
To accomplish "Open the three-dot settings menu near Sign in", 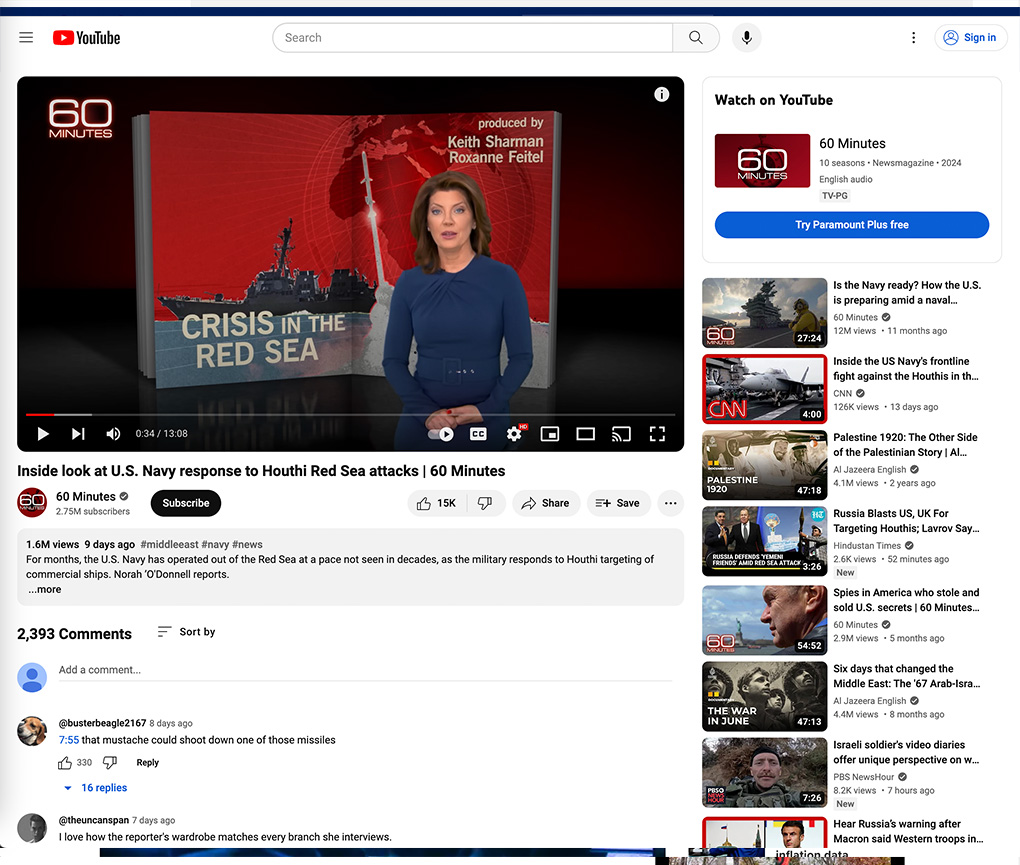I will click(913, 38).
